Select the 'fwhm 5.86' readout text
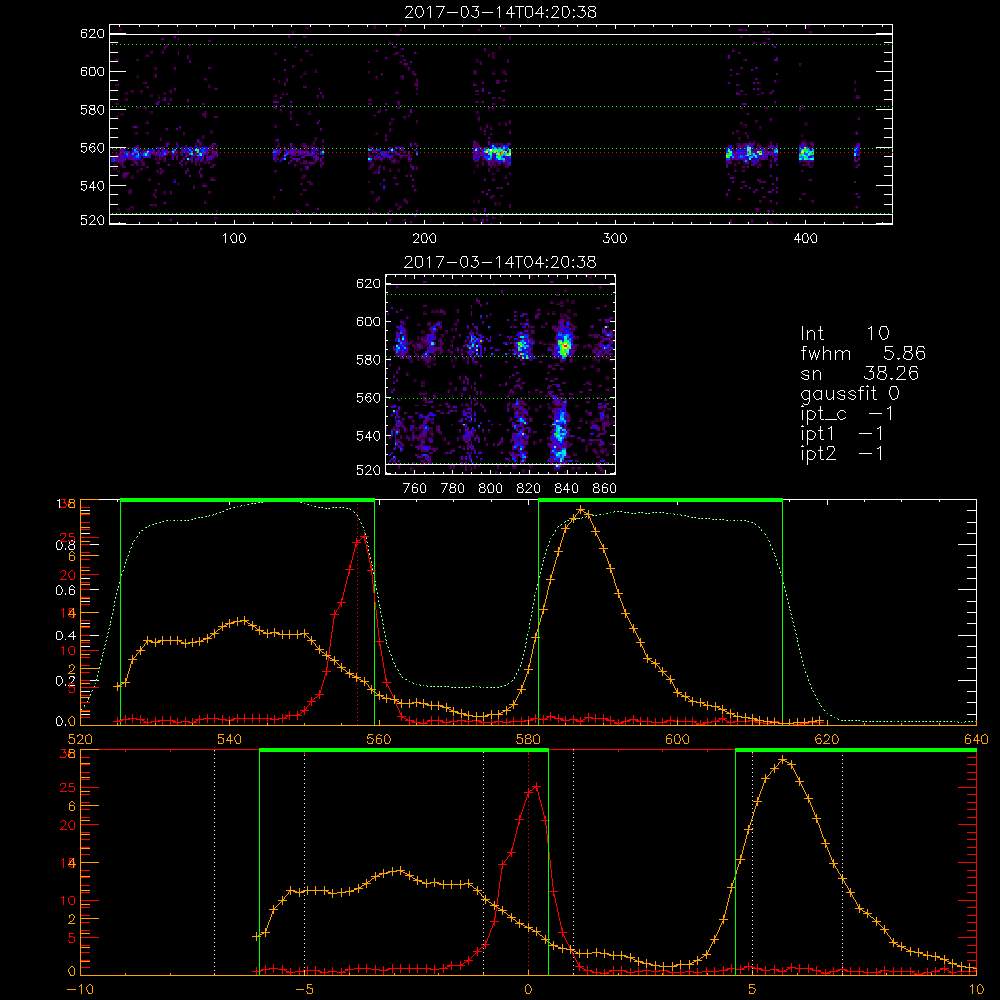The width and height of the screenshot is (1000, 1000). click(863, 353)
